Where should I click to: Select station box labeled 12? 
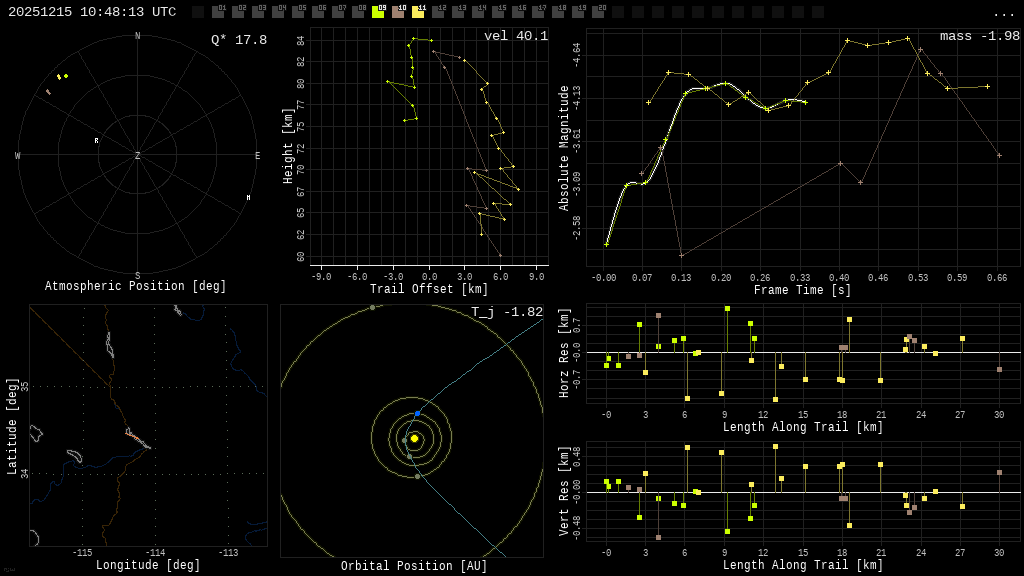click(x=438, y=12)
